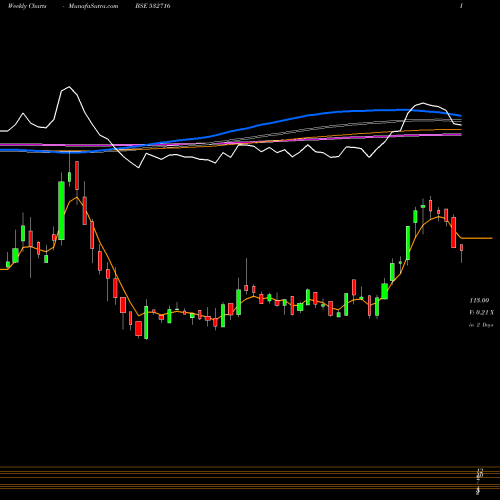Click the 'V: 0.21 X' volume text
The height and width of the screenshot is (500, 500).
point(482,312)
